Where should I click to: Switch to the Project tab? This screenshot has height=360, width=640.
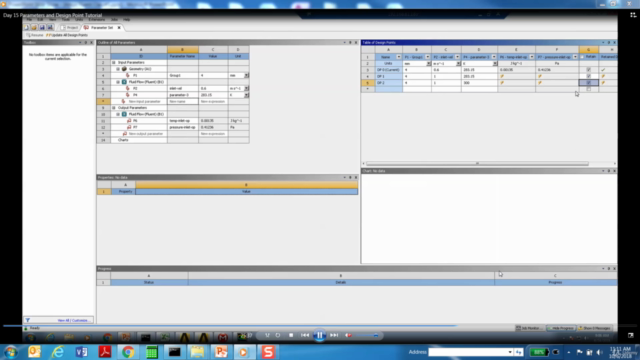tap(69, 27)
